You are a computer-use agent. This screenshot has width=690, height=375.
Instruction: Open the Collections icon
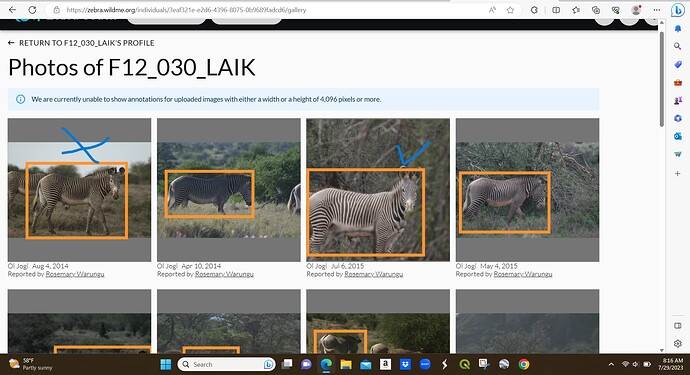tap(596, 10)
